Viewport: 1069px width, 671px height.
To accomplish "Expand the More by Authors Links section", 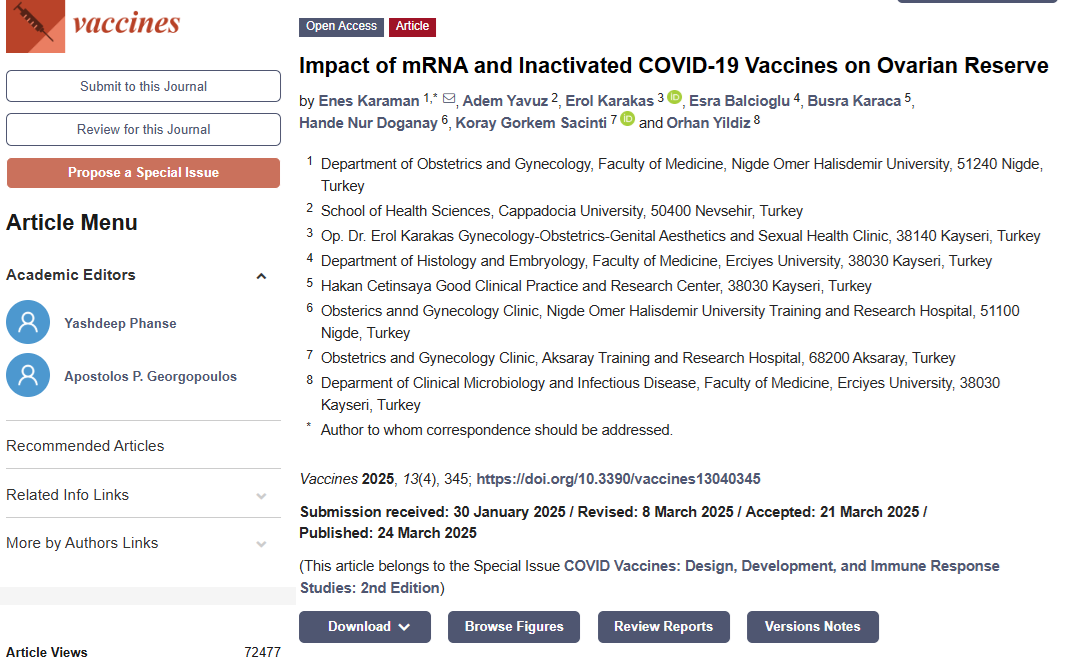I will (261, 543).
